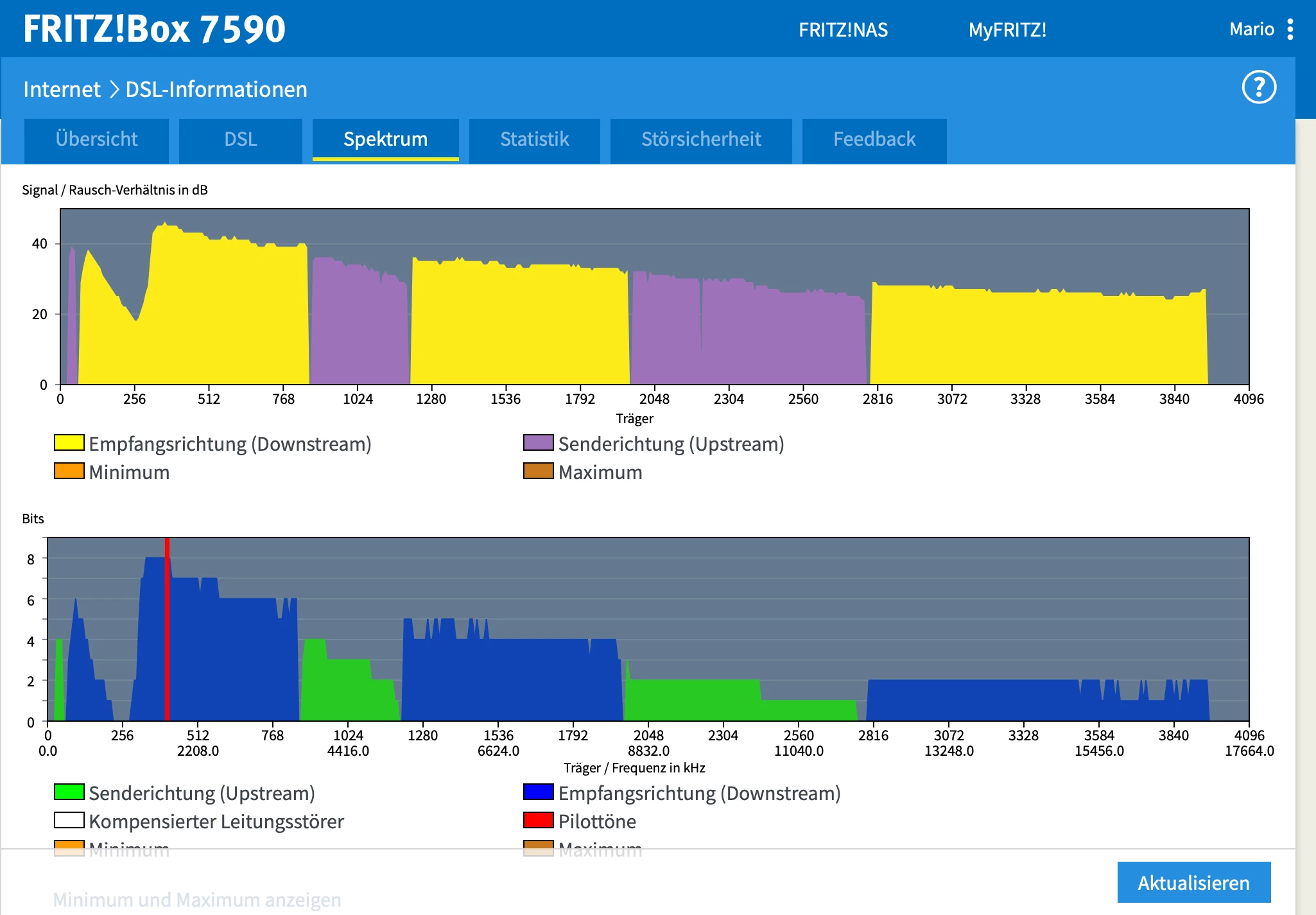Screen dimensions: 1316x915
Task: Click the active Spektrum tab
Action: [385, 139]
